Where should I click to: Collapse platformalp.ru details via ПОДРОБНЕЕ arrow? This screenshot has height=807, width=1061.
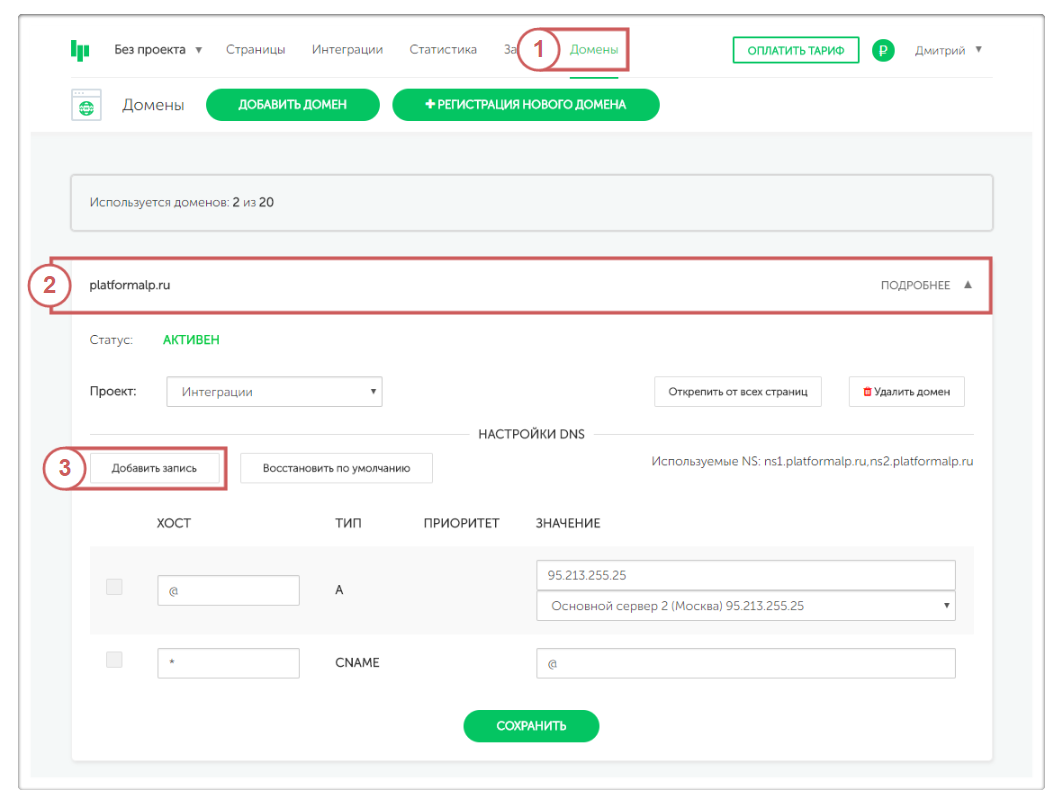967,285
